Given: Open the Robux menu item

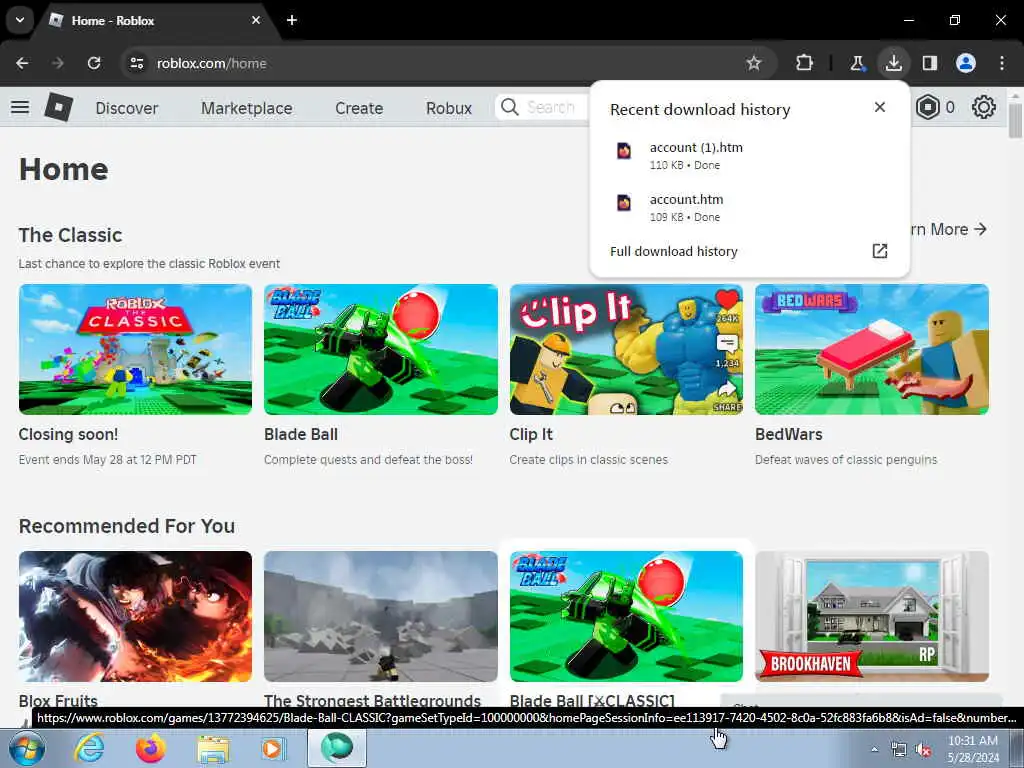Looking at the screenshot, I should (x=449, y=108).
